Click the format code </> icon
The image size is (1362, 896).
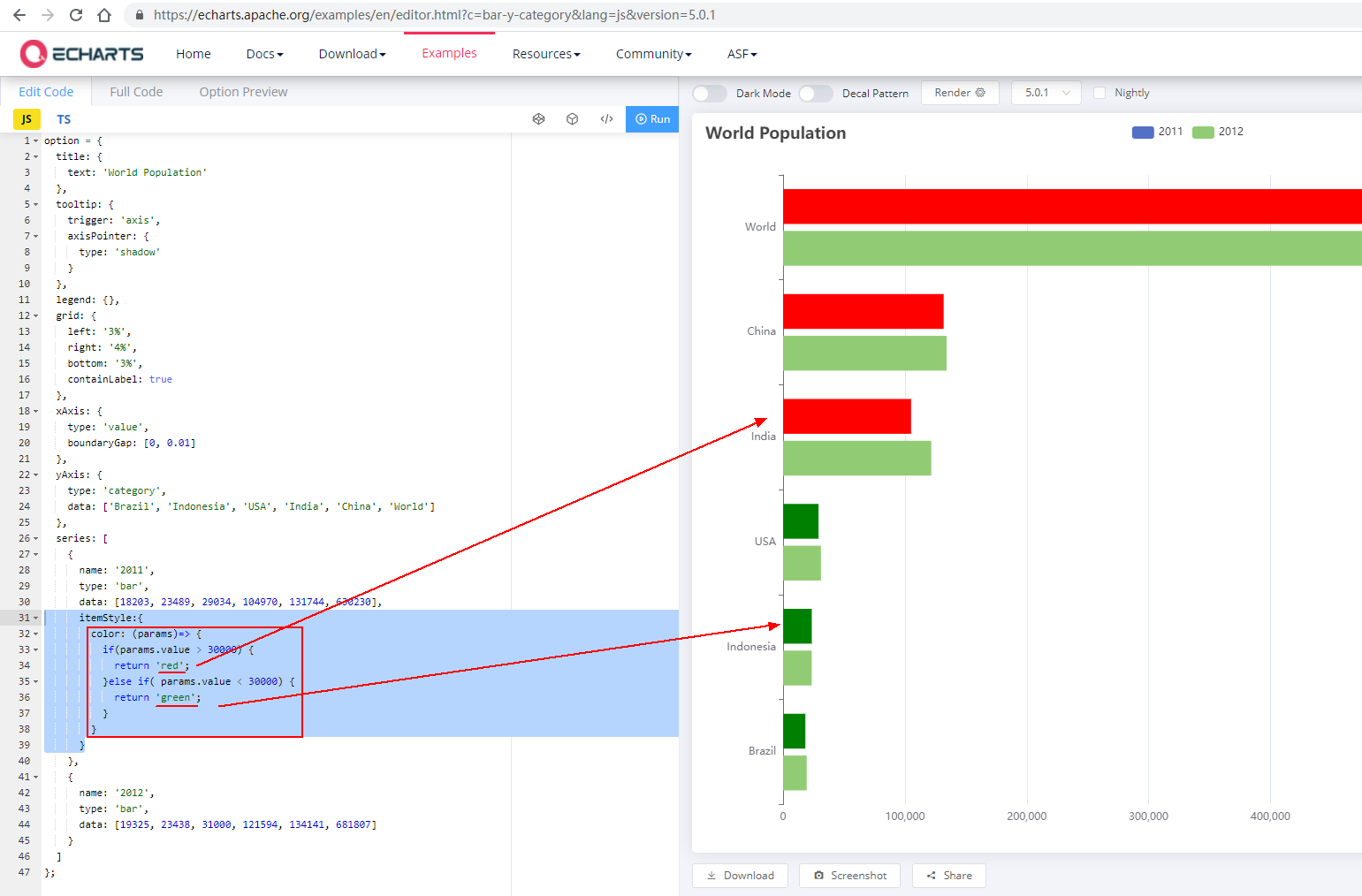click(606, 118)
